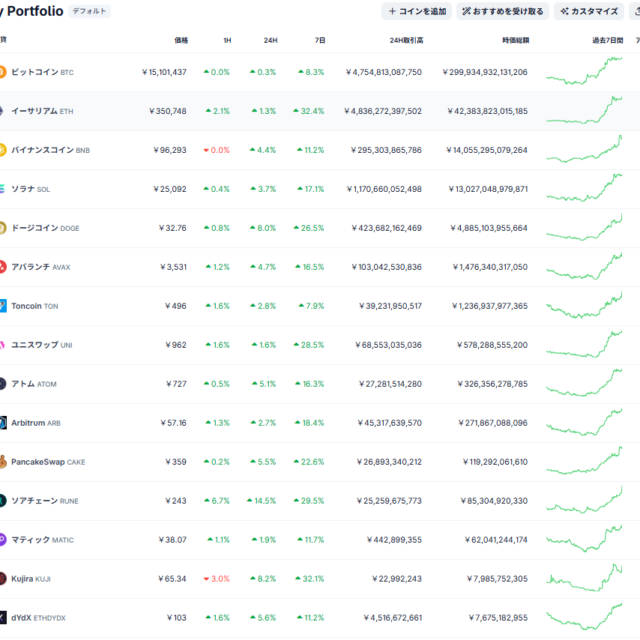
Task: Open the ビットコイン BTC coin link
Action: pos(42,72)
